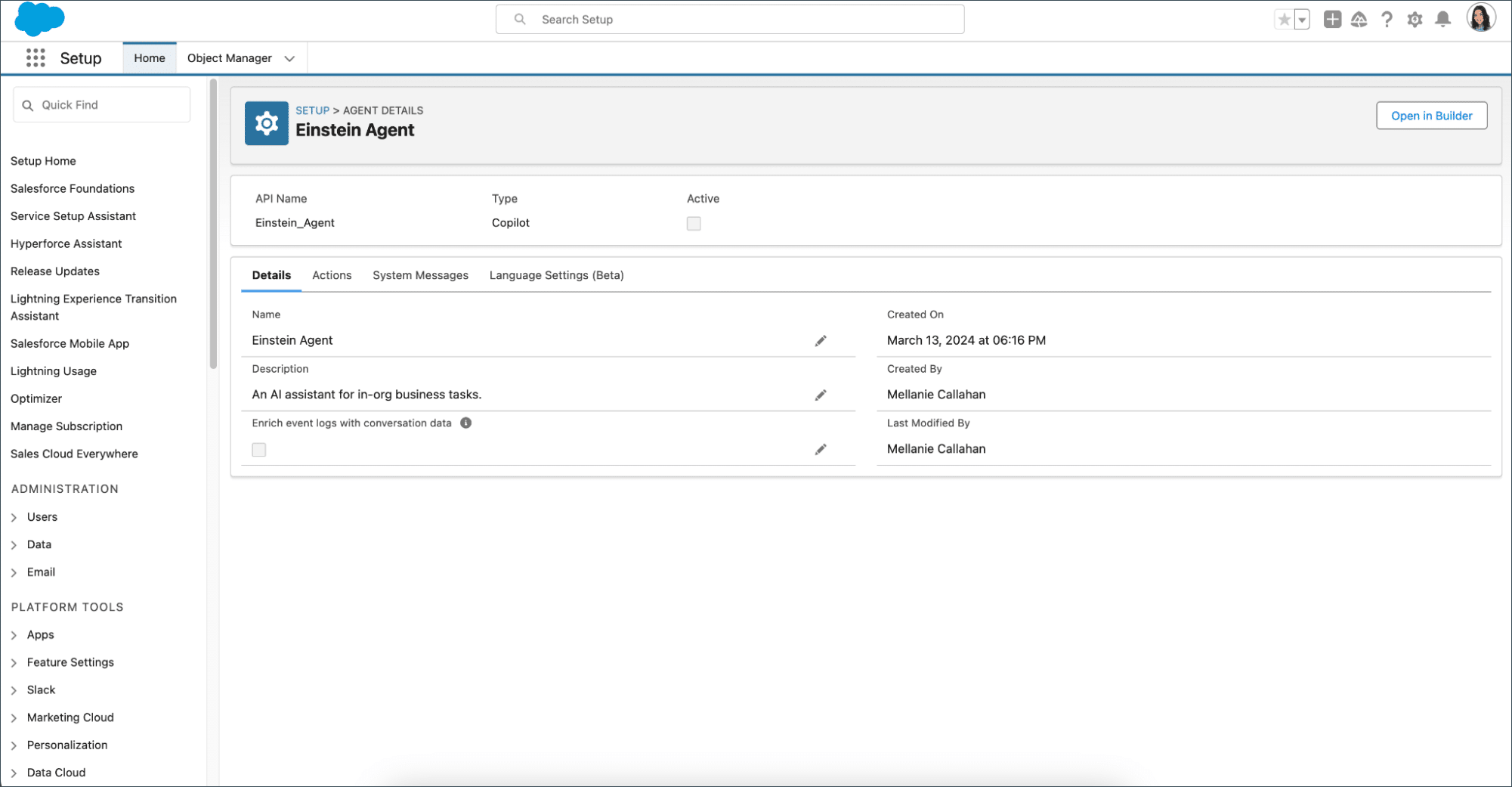The image size is (1512, 787).
Task: Show info tooltip for Enrich event logs
Action: click(466, 423)
